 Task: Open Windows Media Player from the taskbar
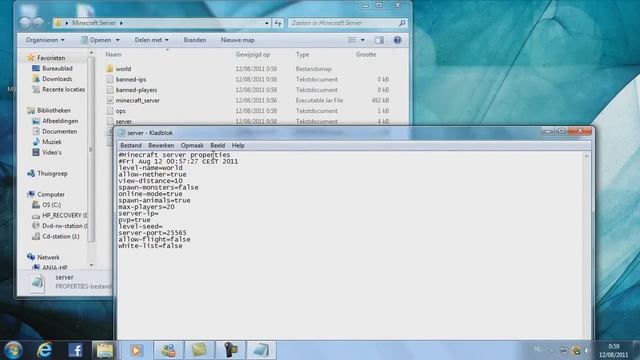point(136,350)
